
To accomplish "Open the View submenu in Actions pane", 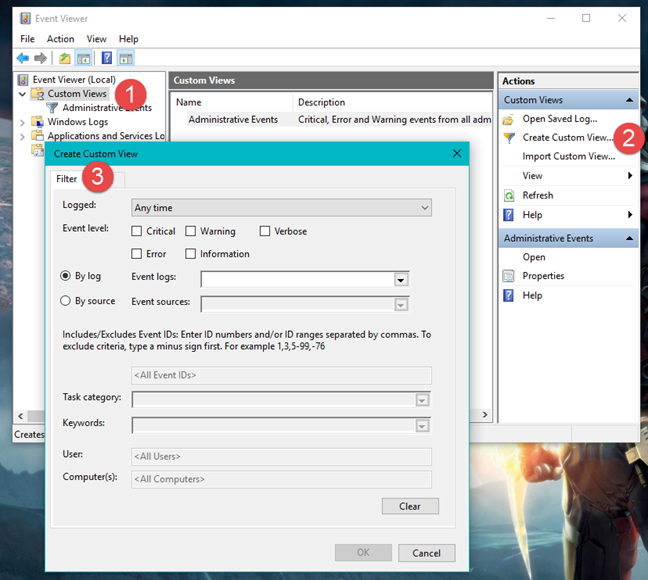I will tap(568, 176).
